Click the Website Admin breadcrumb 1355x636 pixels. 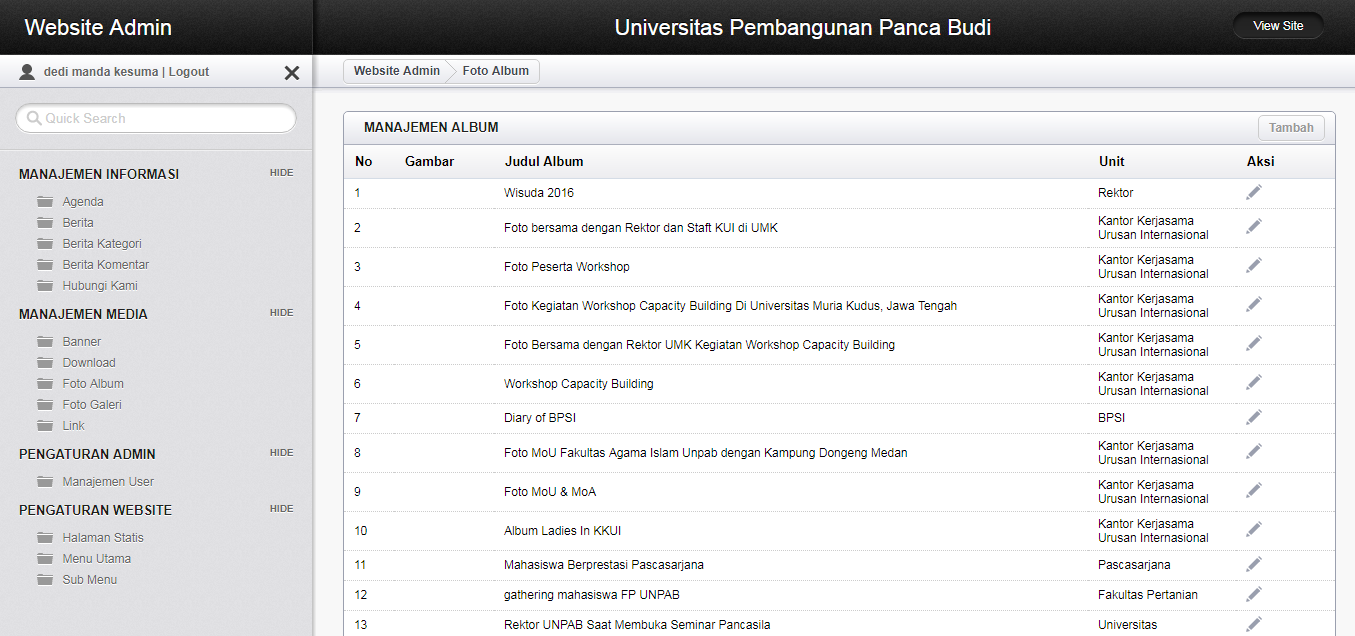(396, 71)
